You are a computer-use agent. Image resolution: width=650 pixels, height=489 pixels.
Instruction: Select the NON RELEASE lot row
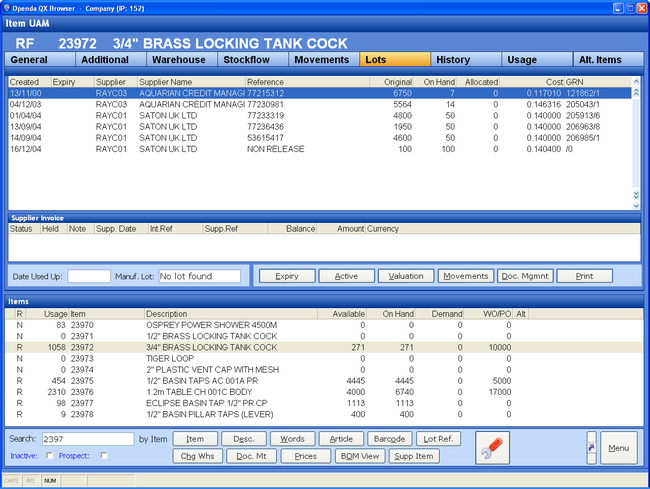point(320,149)
